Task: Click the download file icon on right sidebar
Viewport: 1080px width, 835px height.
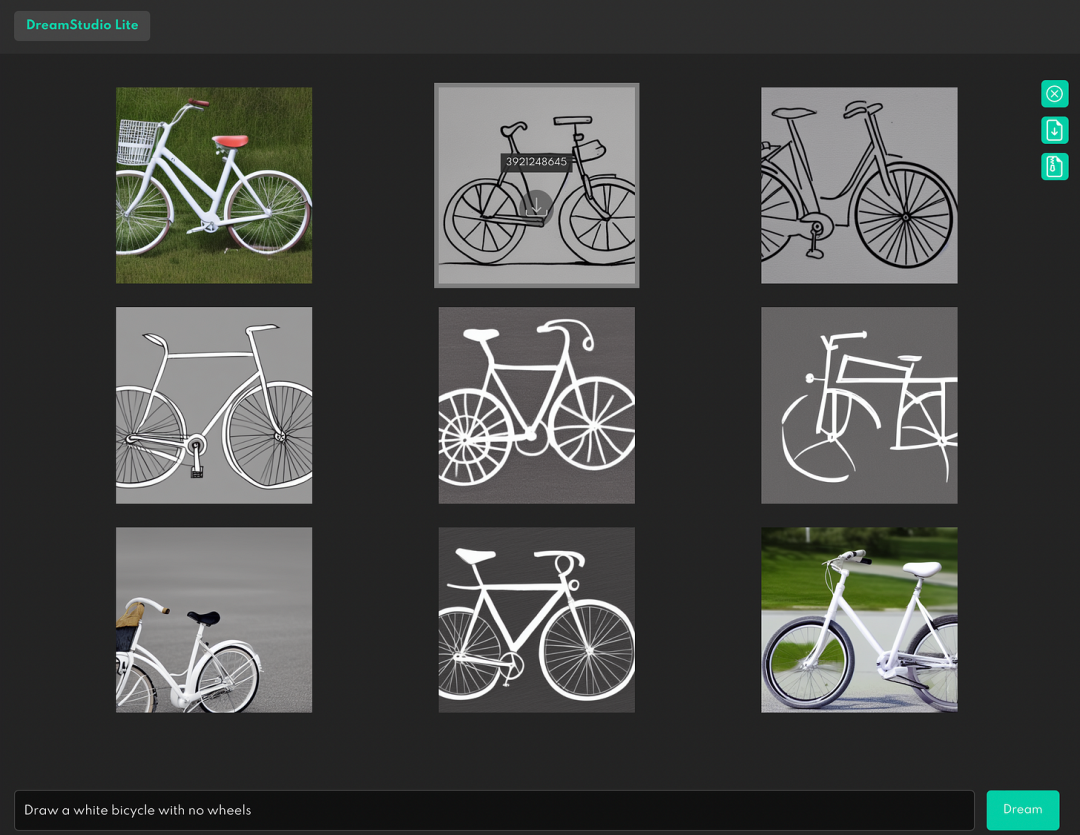Action: tap(1054, 130)
